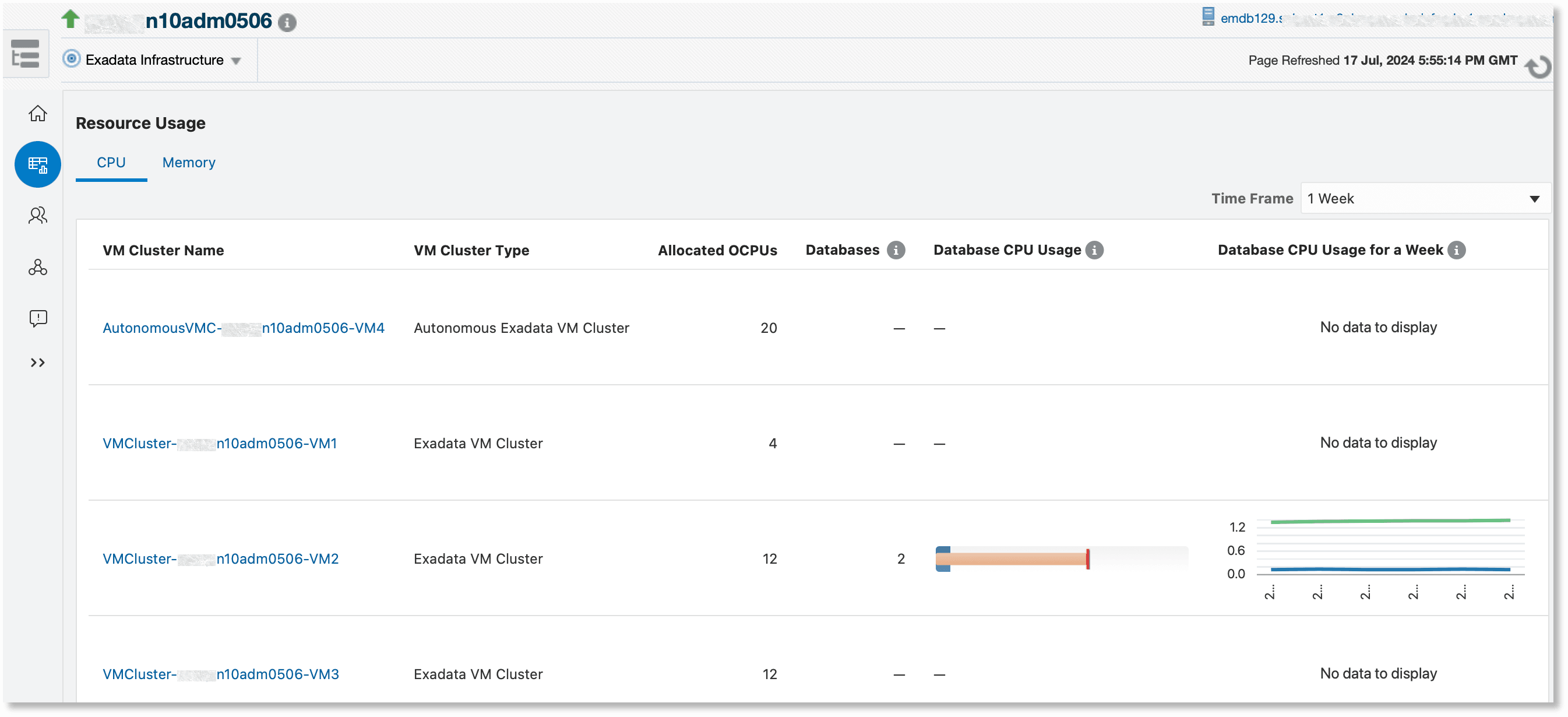Show info for Database CPU Usage column
Image resolution: width=1568 pixels, height=717 pixels.
click(1094, 249)
